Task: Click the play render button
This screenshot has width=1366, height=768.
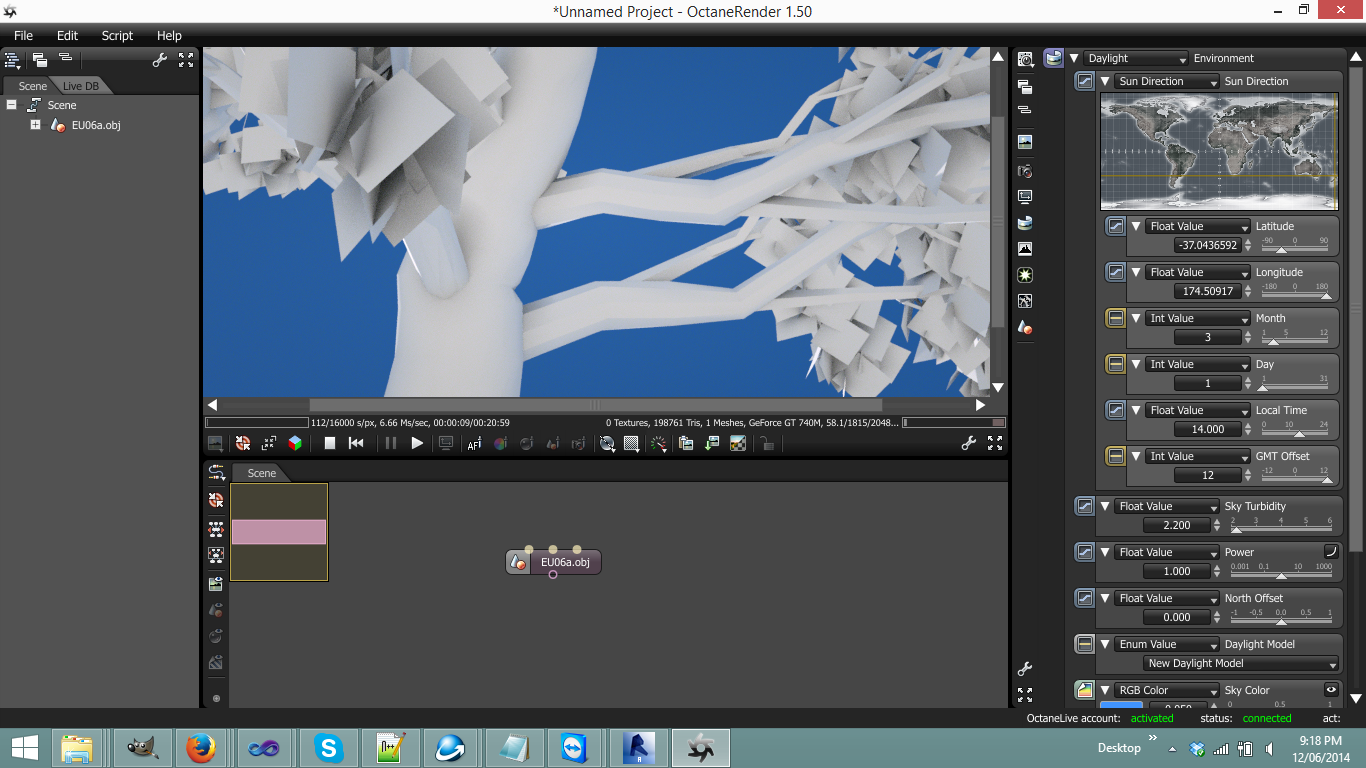Action: (x=417, y=443)
